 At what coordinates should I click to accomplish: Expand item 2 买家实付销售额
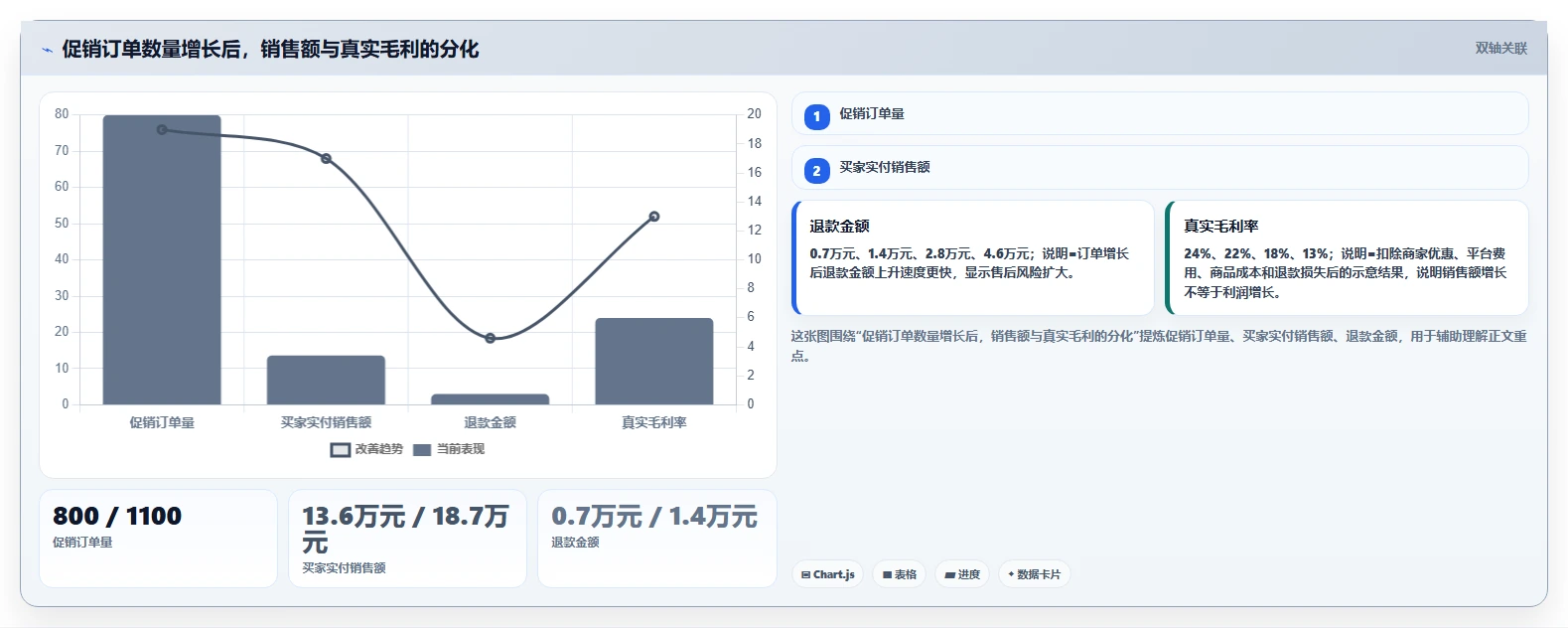1160,167
